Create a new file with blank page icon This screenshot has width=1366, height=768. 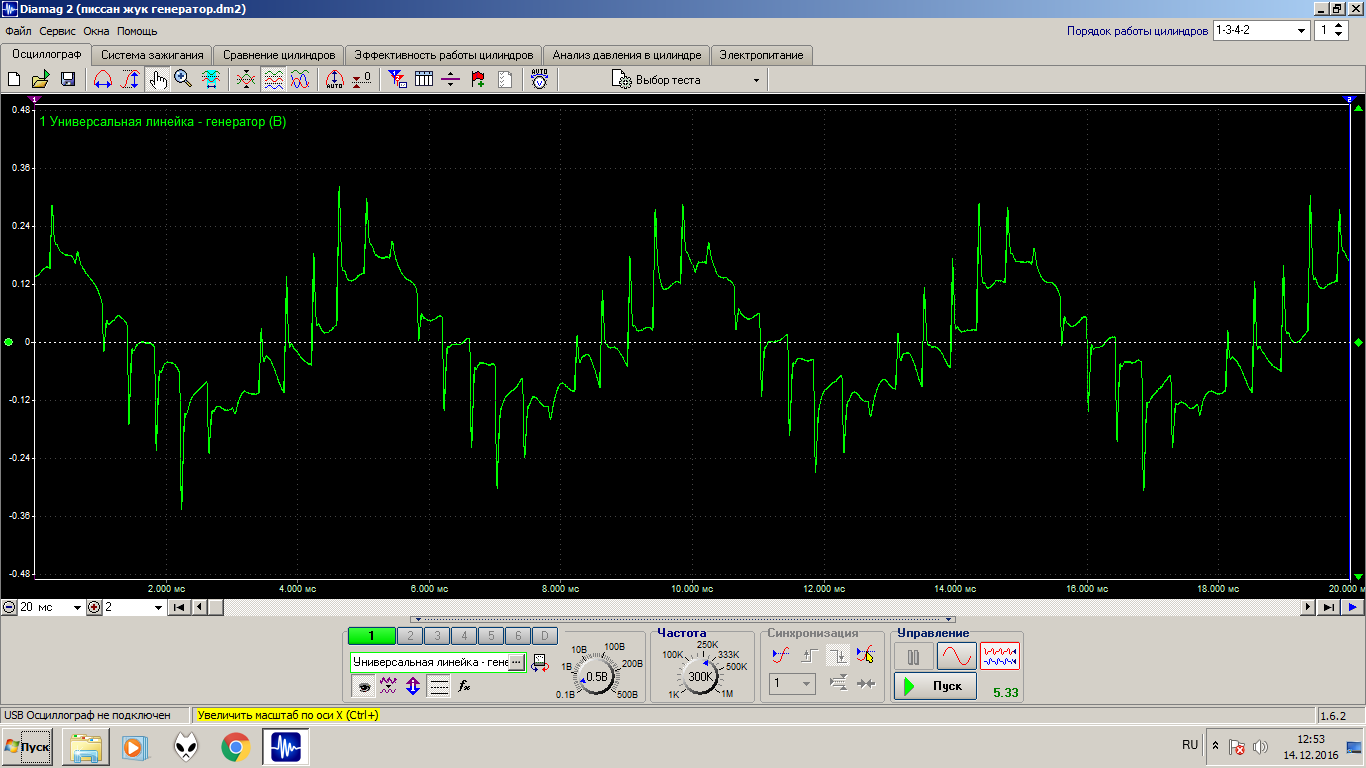pos(14,79)
